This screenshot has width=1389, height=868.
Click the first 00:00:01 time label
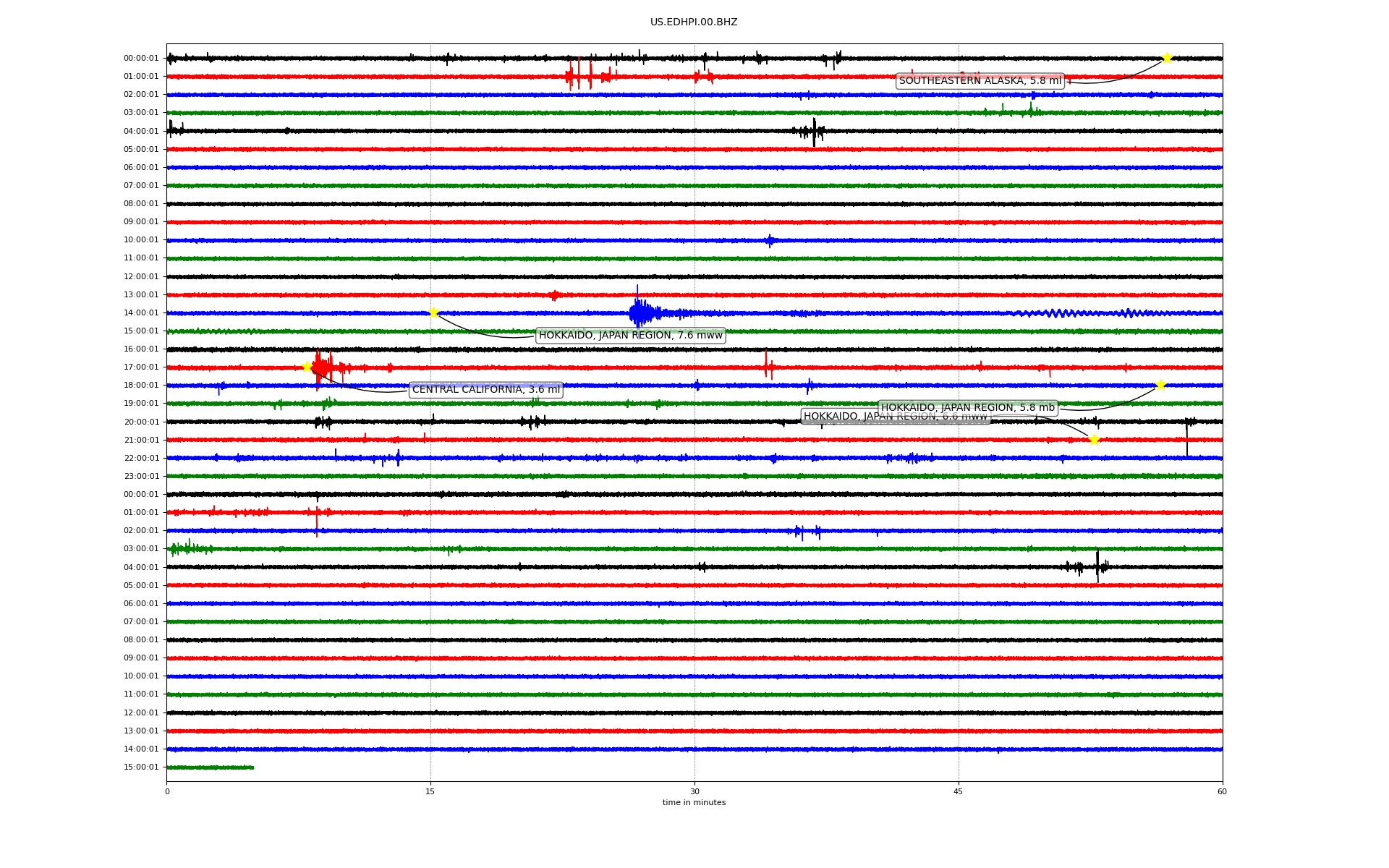click(x=141, y=59)
